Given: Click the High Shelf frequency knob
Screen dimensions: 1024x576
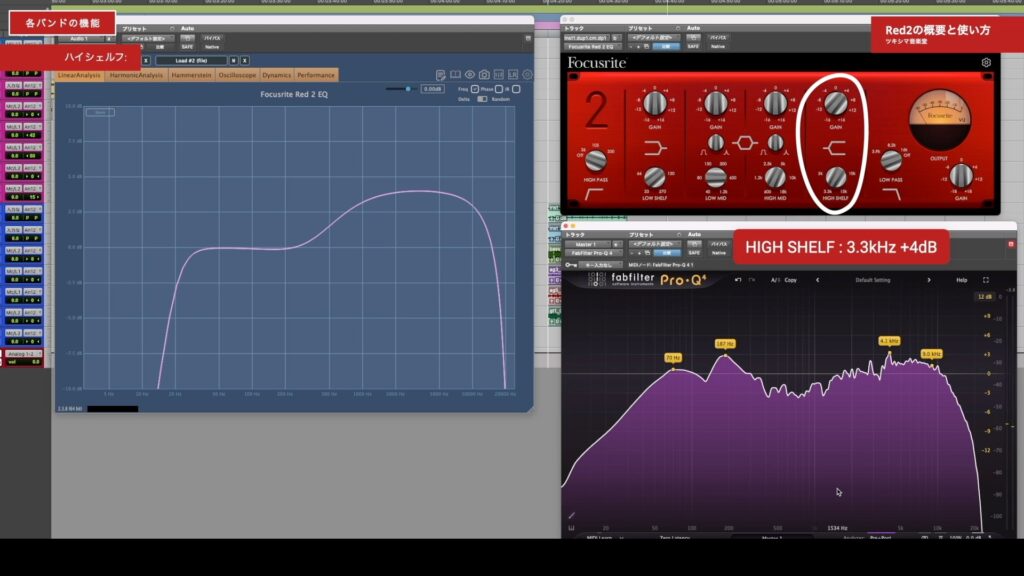Looking at the screenshot, I should point(835,177).
